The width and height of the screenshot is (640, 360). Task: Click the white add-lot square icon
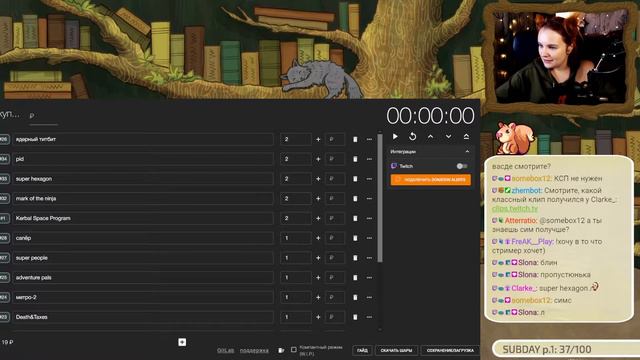coord(182,342)
